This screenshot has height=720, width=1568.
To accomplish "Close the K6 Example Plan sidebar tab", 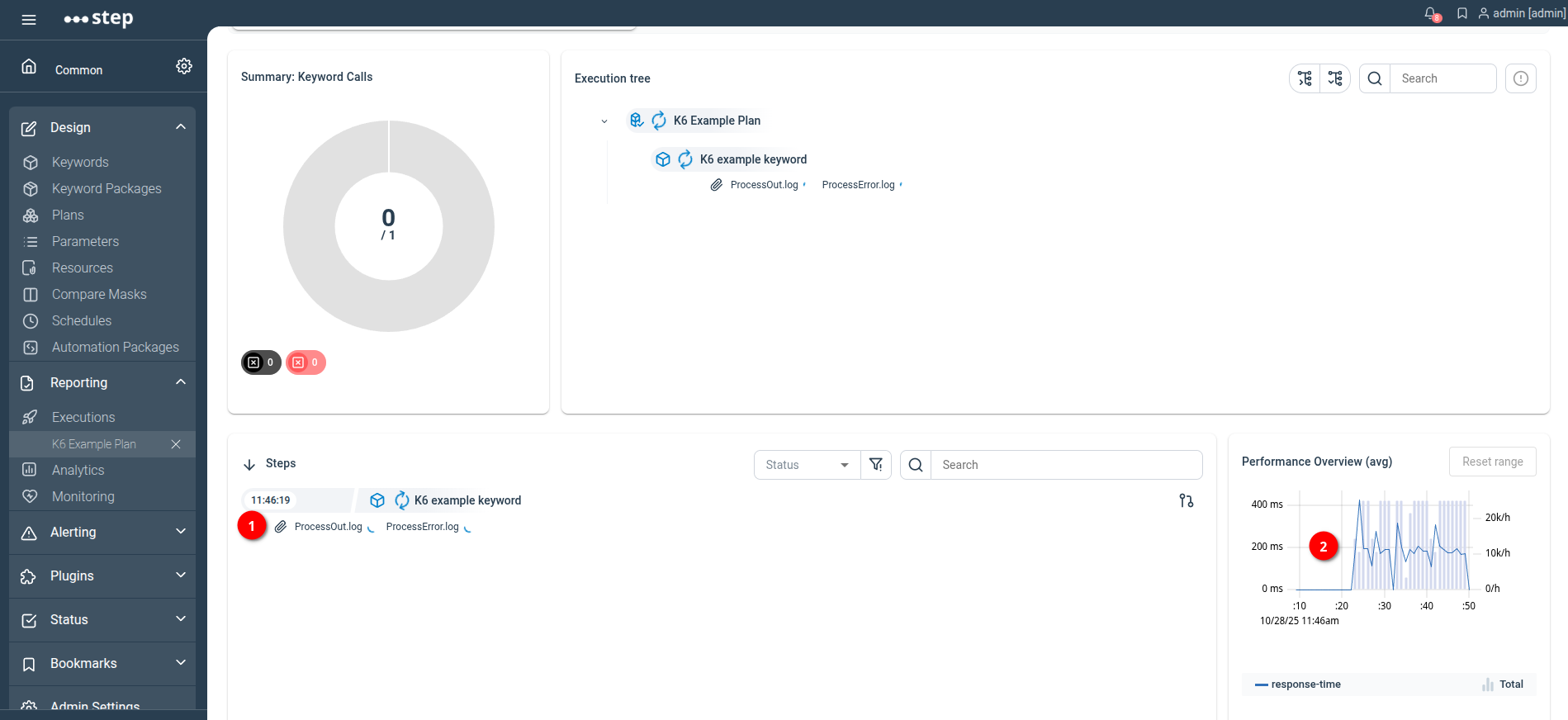I will 176,444.
